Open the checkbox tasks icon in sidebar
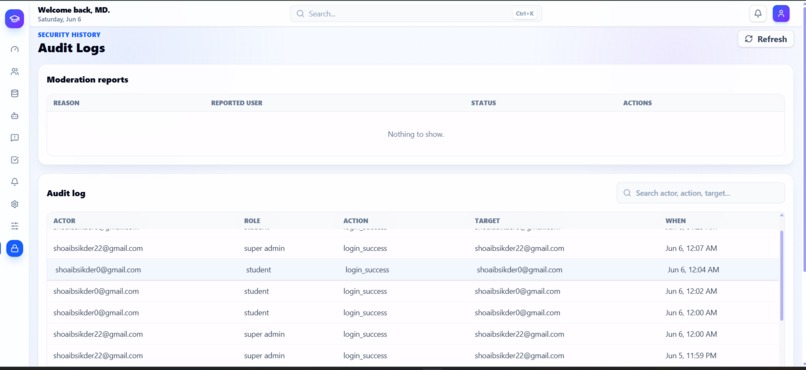The height and width of the screenshot is (370, 806). pyautogui.click(x=14, y=160)
